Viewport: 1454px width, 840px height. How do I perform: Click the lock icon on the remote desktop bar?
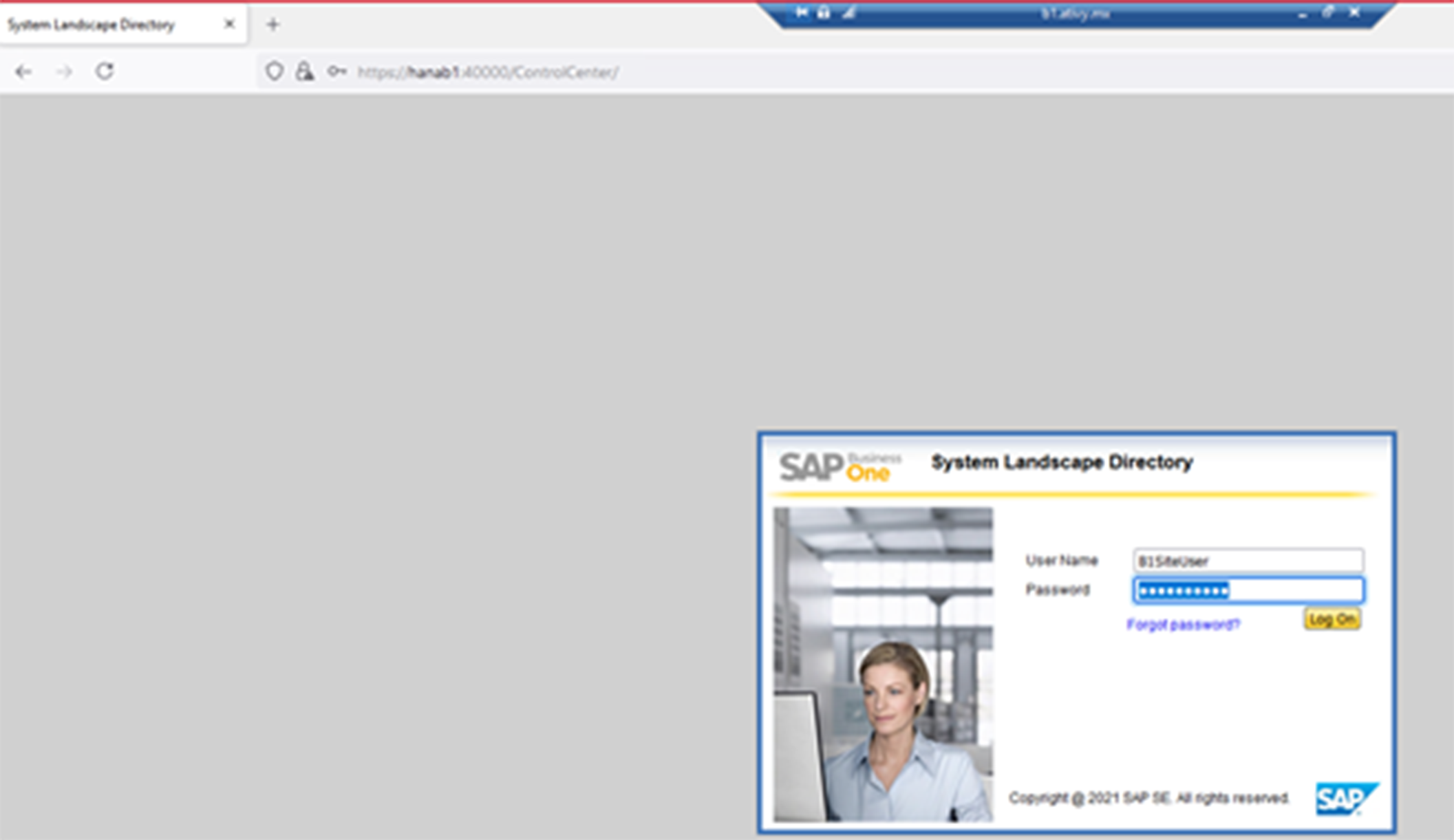coord(823,11)
